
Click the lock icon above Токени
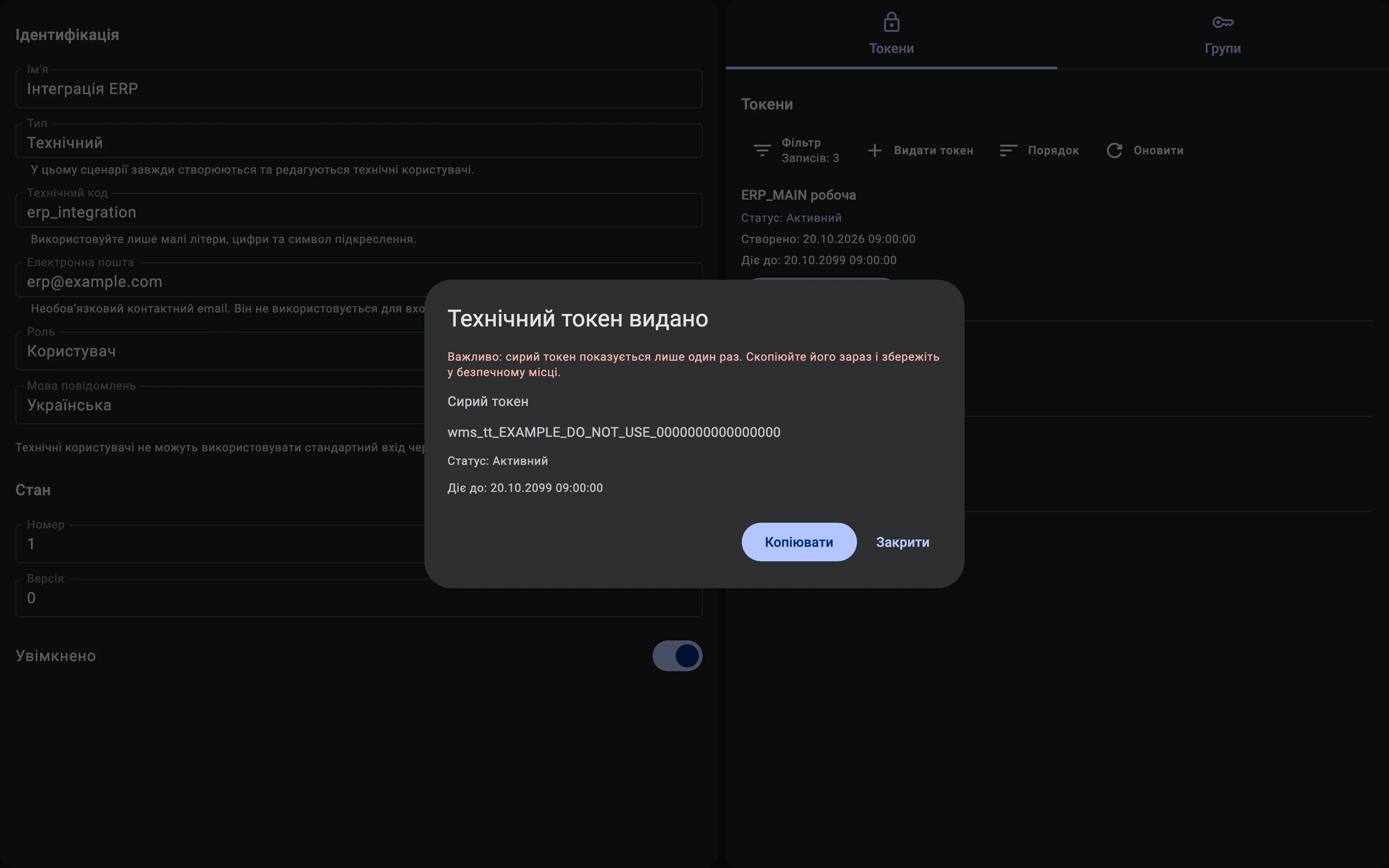[x=891, y=22]
